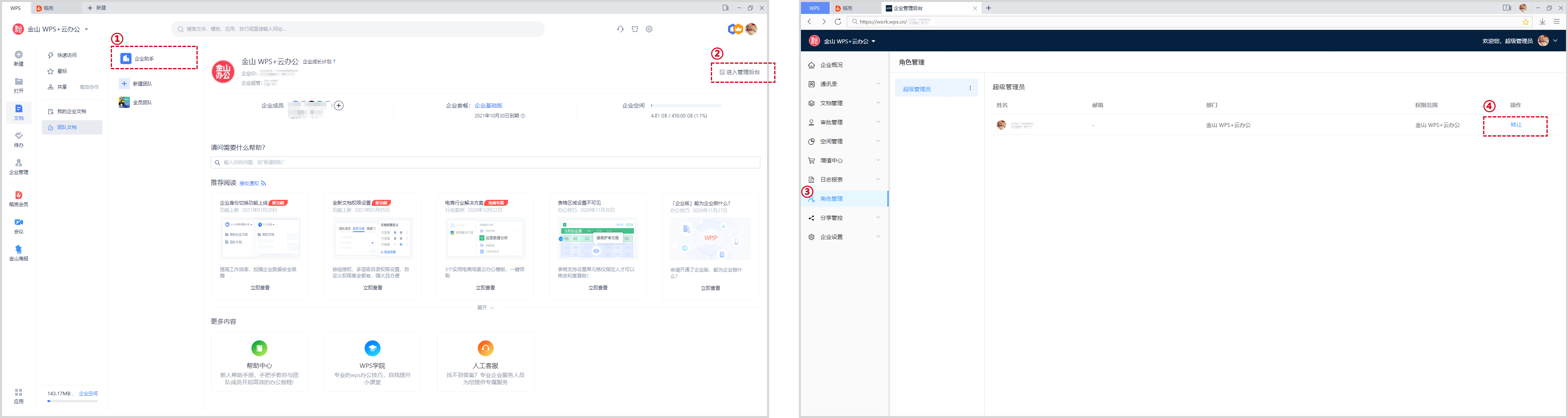Click the RSS icon beside 接收通知
Screen dimensions: 1568x418
point(263,183)
